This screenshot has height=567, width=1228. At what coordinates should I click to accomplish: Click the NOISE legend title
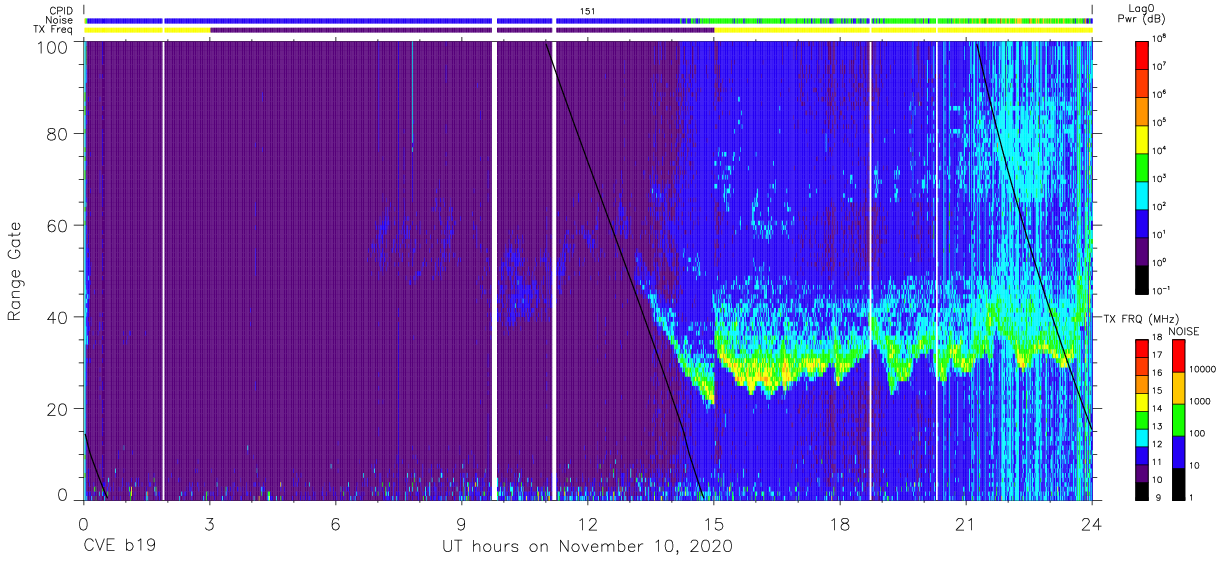[1185, 330]
